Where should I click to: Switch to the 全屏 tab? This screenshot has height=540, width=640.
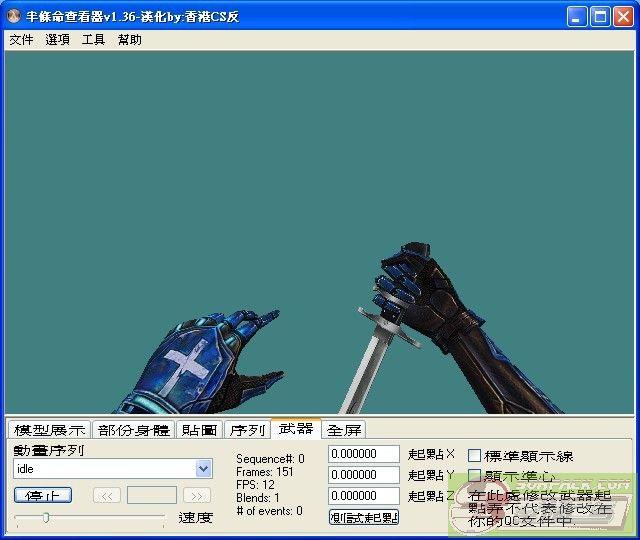(344, 430)
